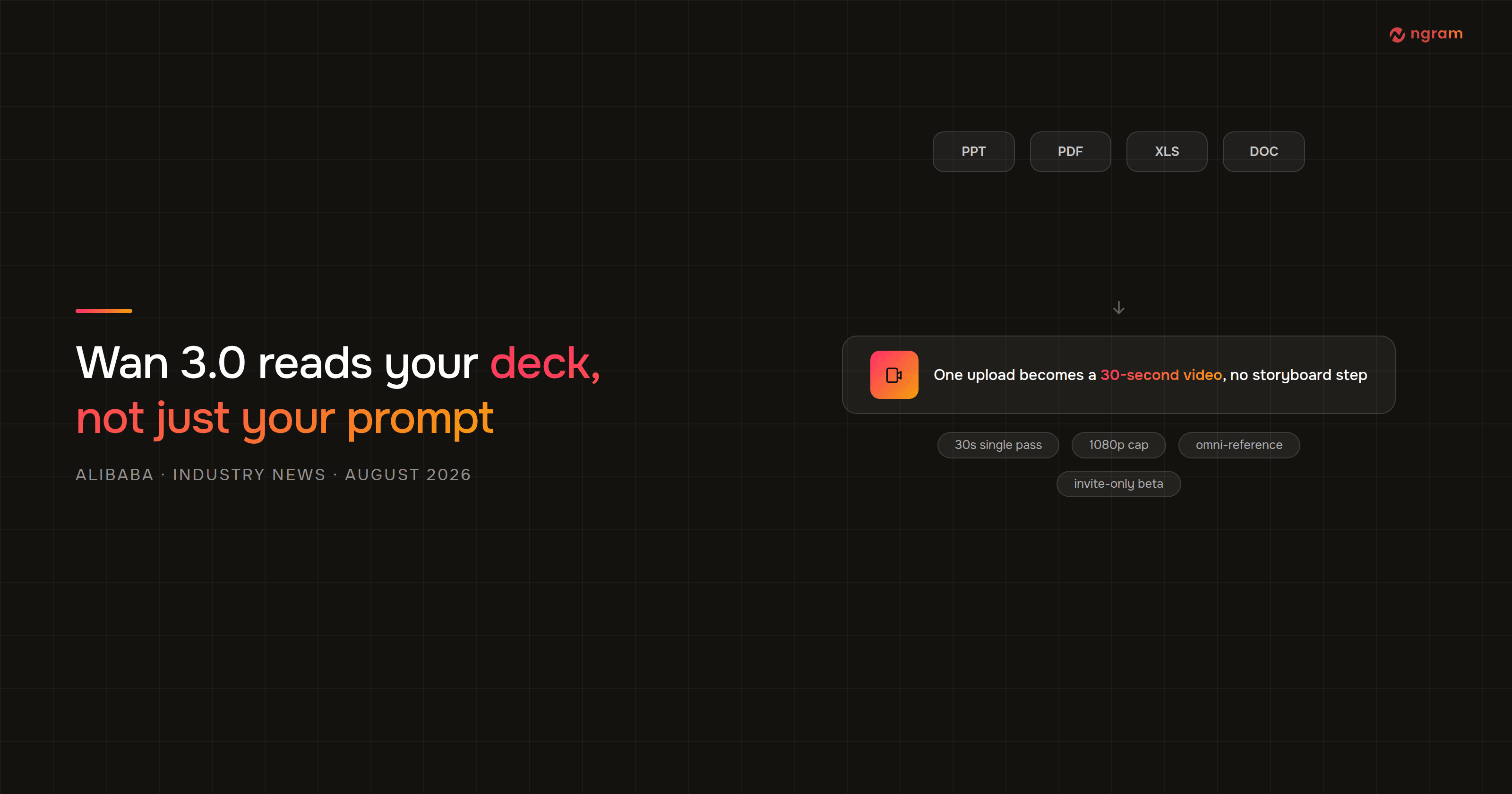Select the DOC file type chip
Image resolution: width=1512 pixels, height=794 pixels.
(x=1263, y=152)
